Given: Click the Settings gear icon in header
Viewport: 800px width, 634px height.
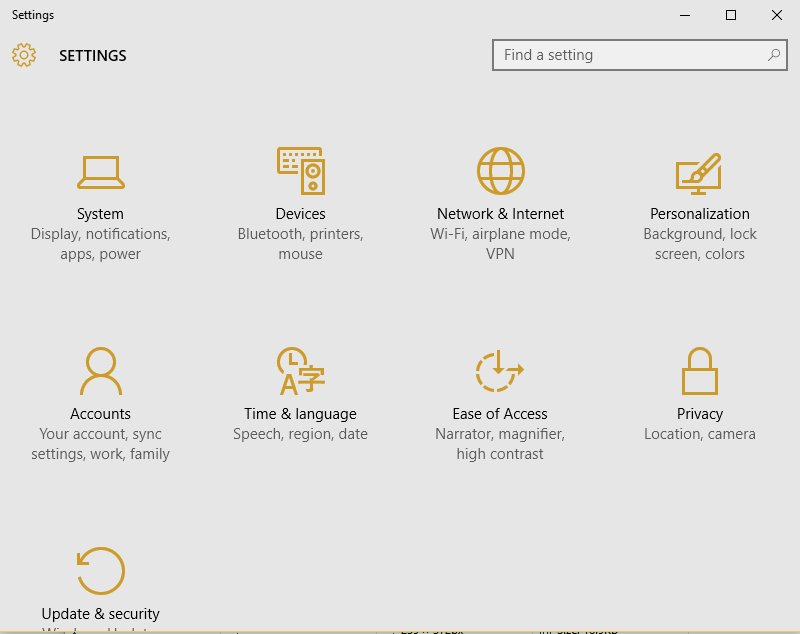Looking at the screenshot, I should tap(24, 55).
